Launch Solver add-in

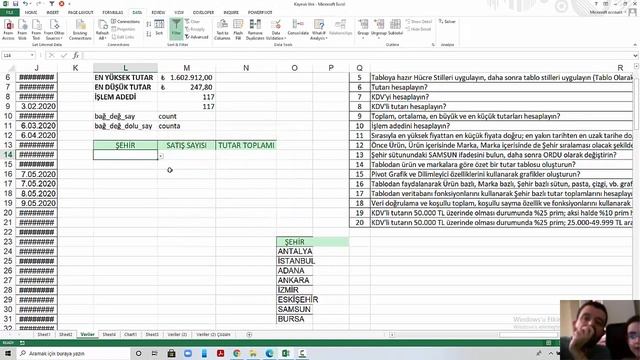(447, 21)
